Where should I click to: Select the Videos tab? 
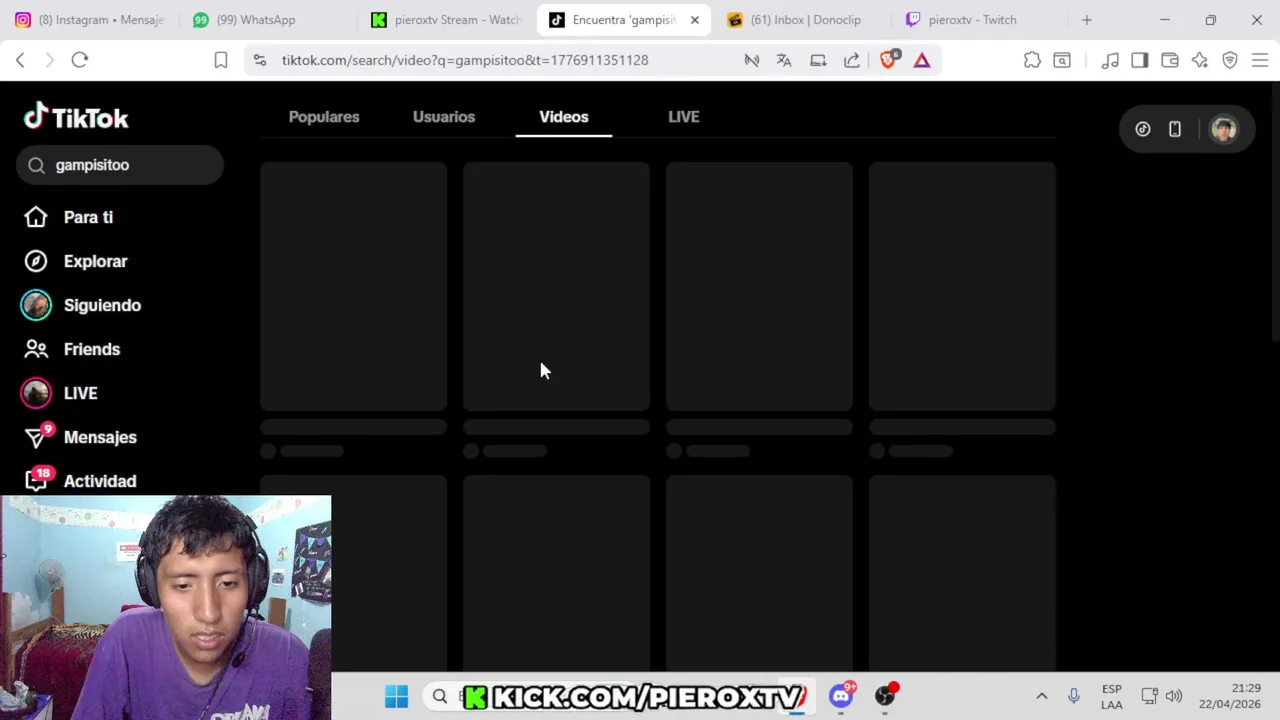[564, 117]
